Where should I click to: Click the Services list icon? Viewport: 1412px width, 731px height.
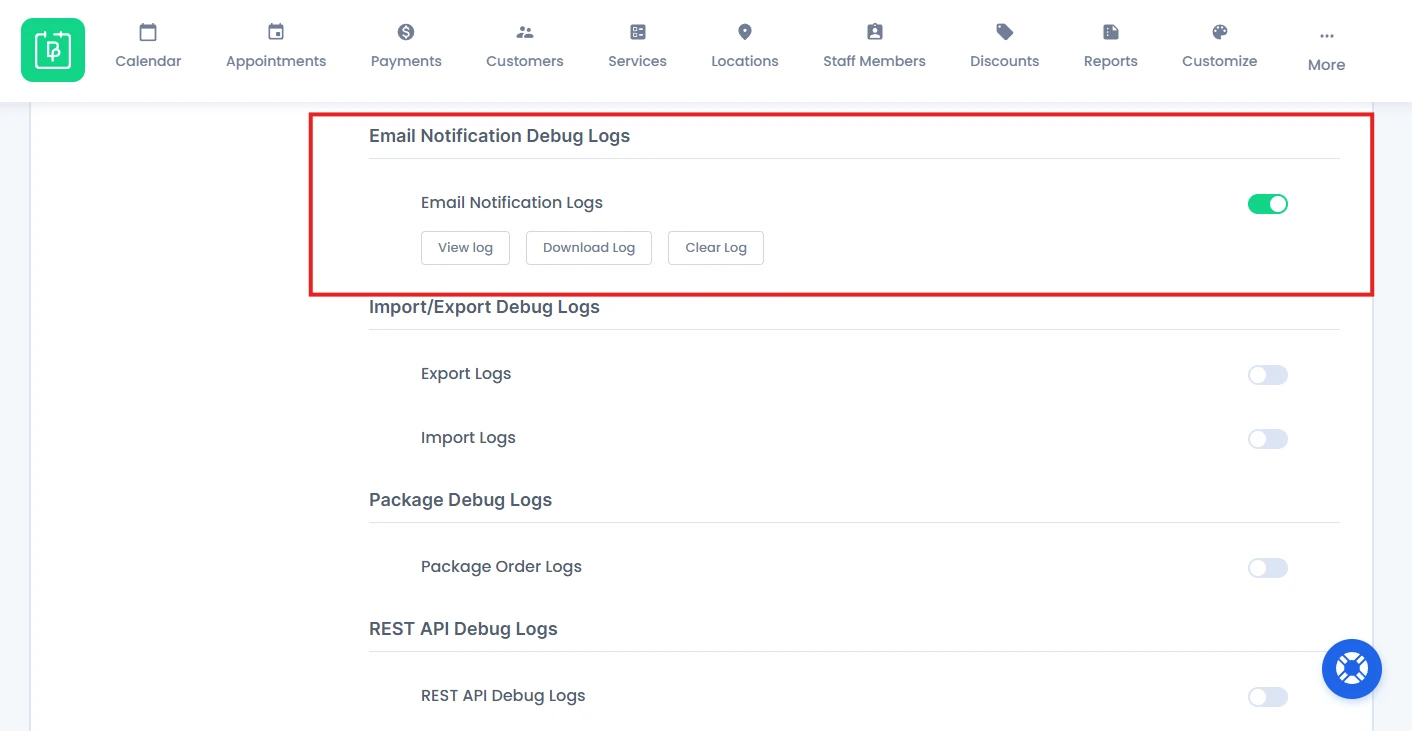tap(638, 32)
